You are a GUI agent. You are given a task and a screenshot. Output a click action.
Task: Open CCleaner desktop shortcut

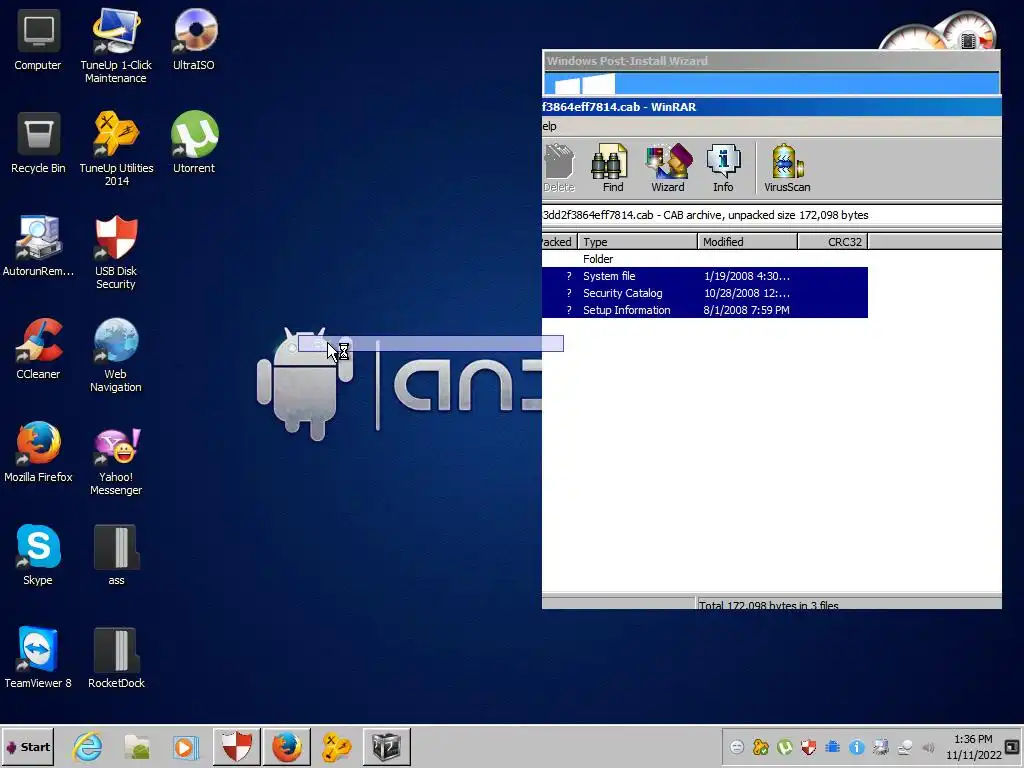(x=38, y=349)
